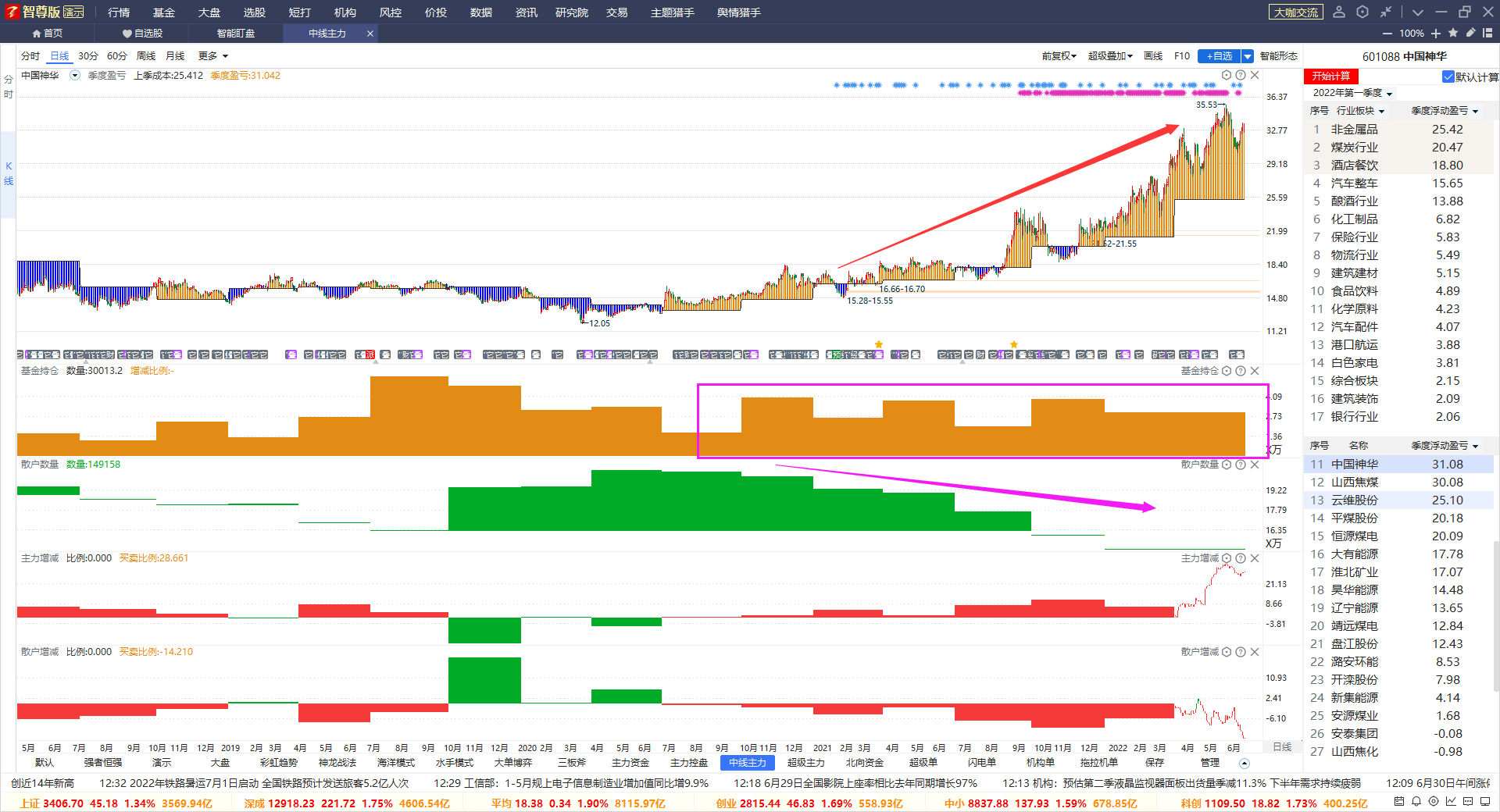The image size is (1500, 812).
Task: Open the 前复权 dropdown
Action: [x=1059, y=56]
